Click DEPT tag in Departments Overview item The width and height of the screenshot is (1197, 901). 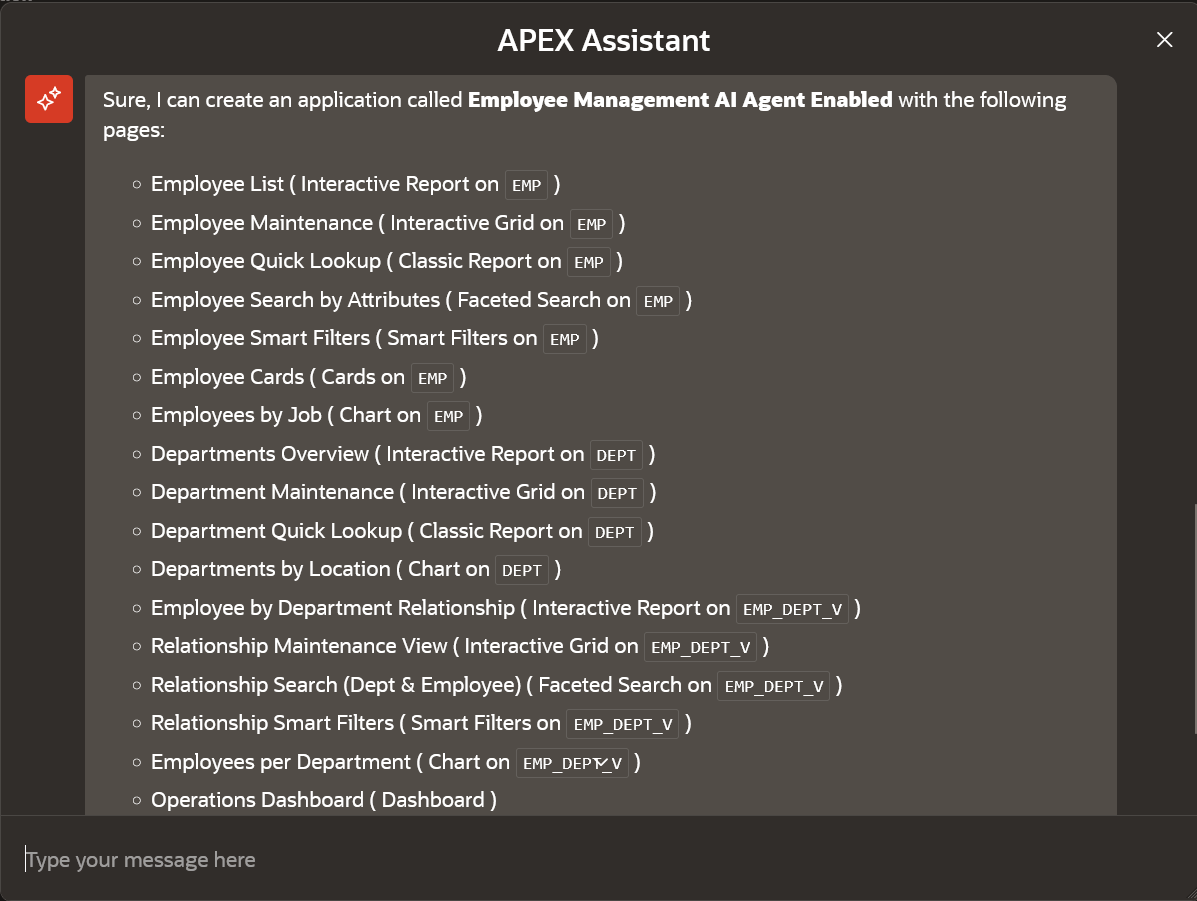(x=616, y=456)
